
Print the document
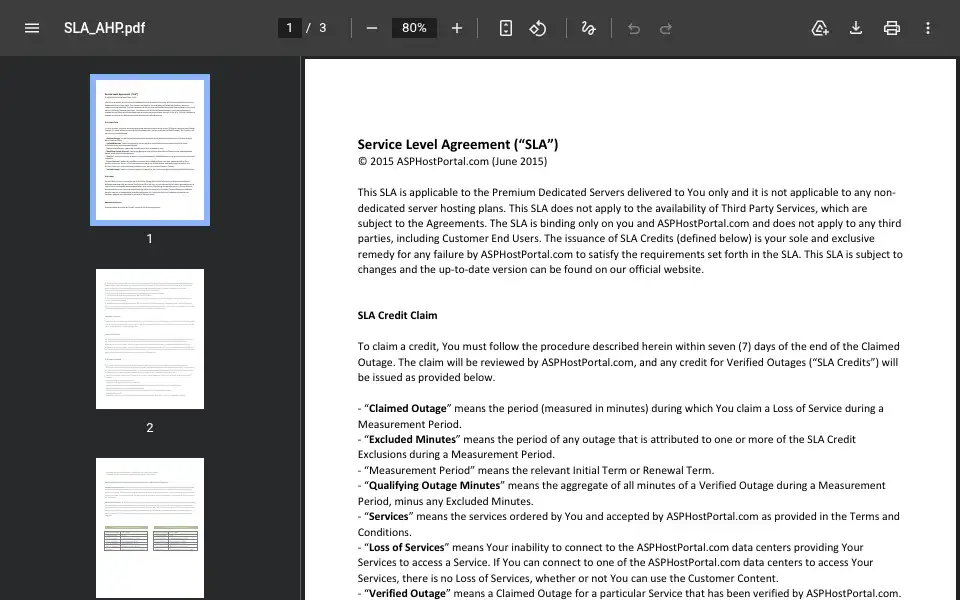[x=891, y=28]
